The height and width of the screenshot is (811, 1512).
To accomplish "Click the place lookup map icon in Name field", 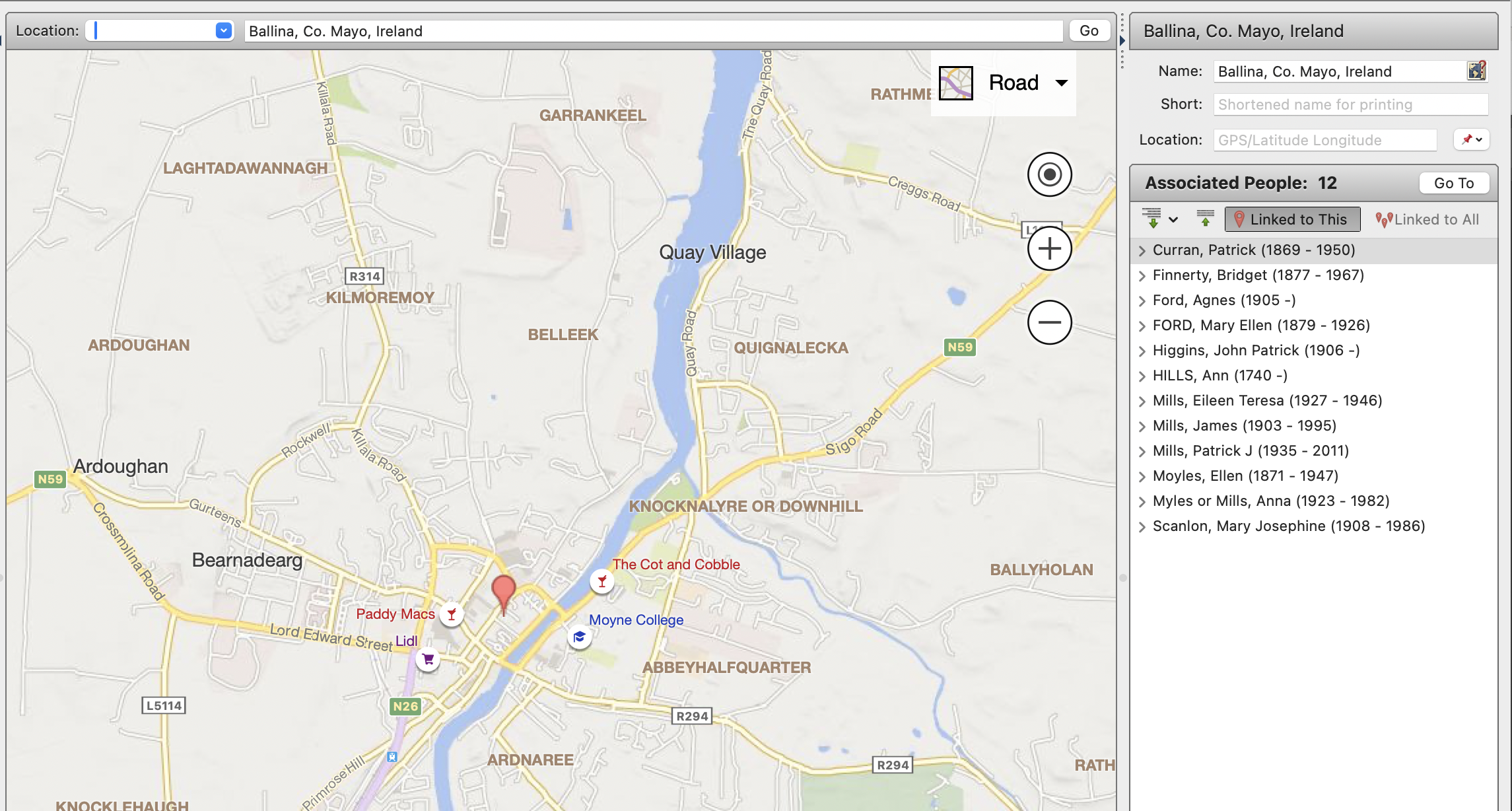I will (x=1476, y=71).
